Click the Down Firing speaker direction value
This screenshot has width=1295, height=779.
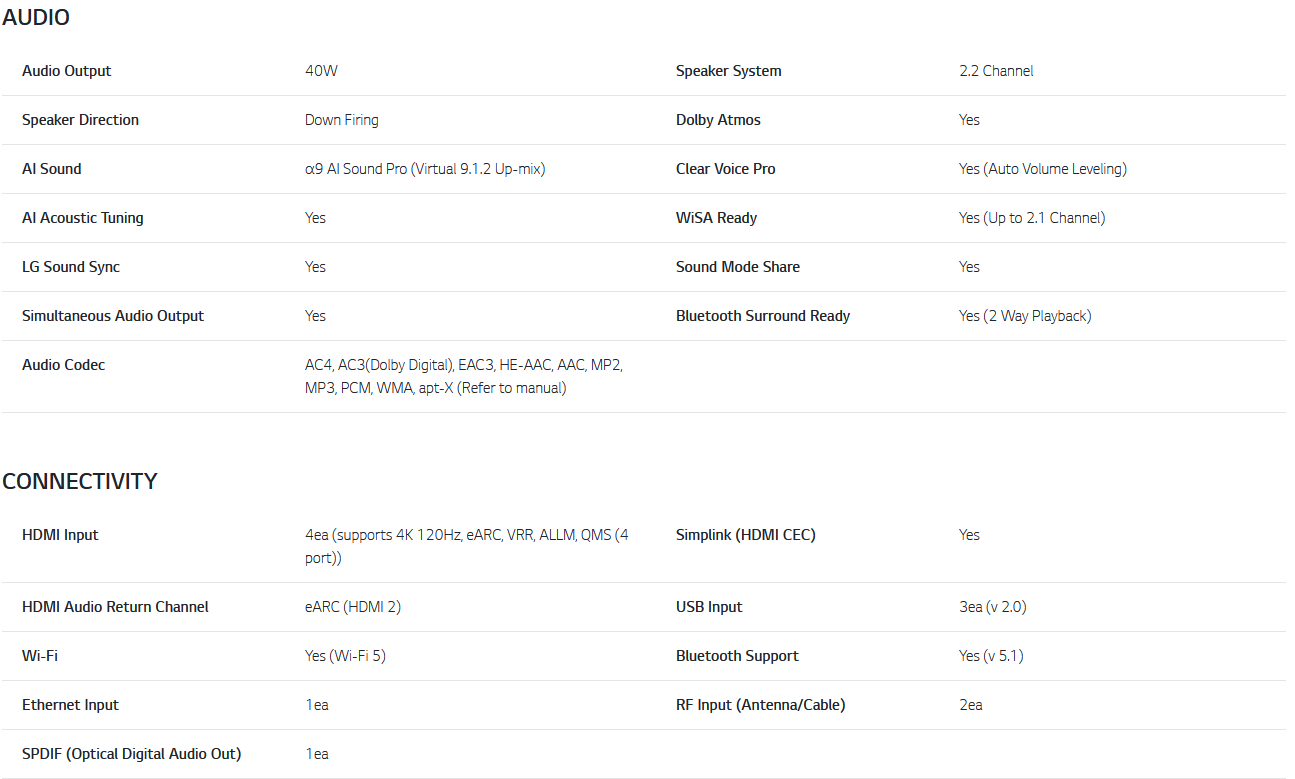tap(342, 120)
